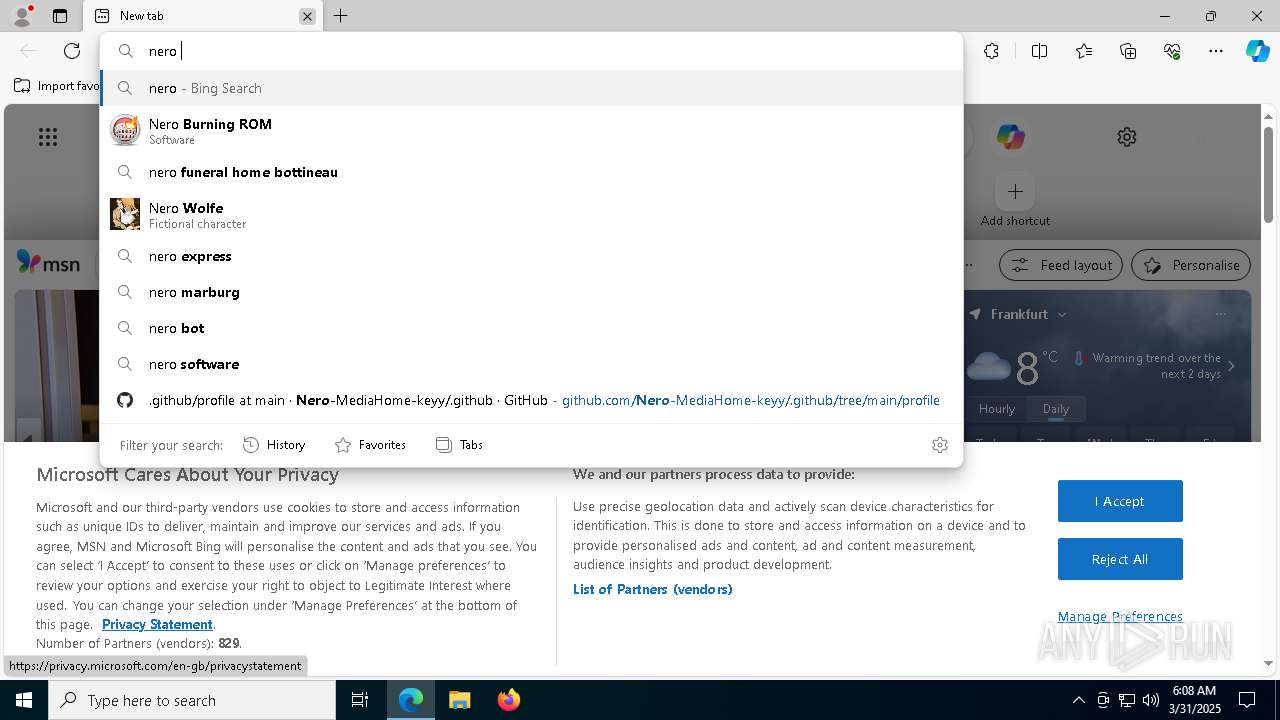This screenshot has height=720, width=1280.
Task: Select the 'nero software' suggestion
Action: click(x=531, y=364)
